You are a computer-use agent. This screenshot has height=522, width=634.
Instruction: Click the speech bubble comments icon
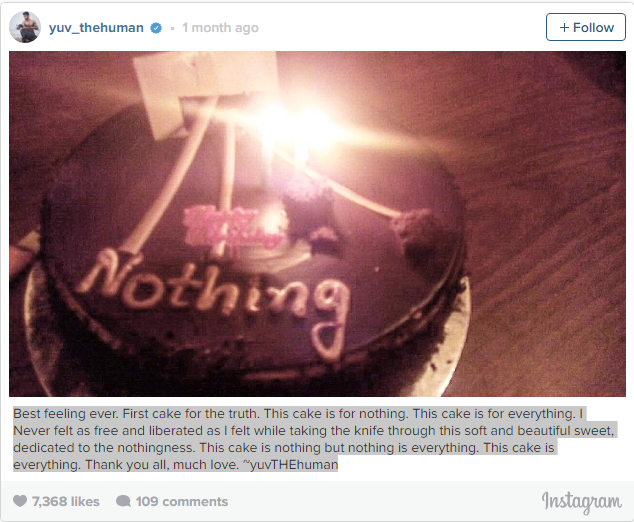click(x=123, y=501)
